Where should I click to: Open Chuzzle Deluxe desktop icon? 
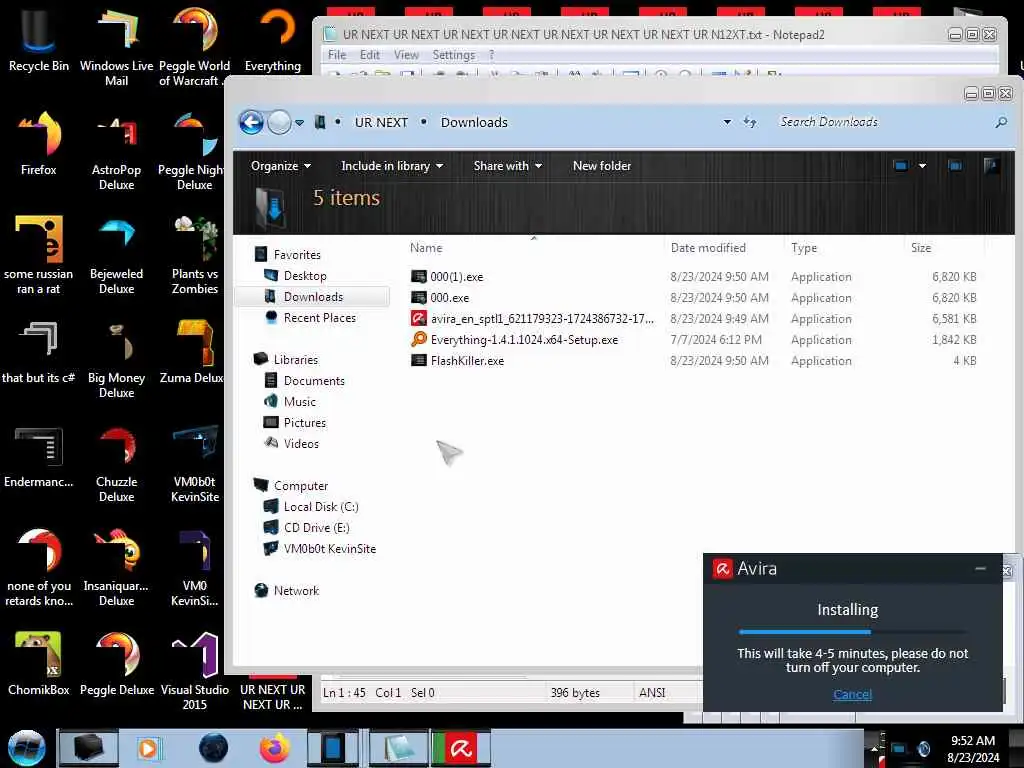click(x=116, y=463)
